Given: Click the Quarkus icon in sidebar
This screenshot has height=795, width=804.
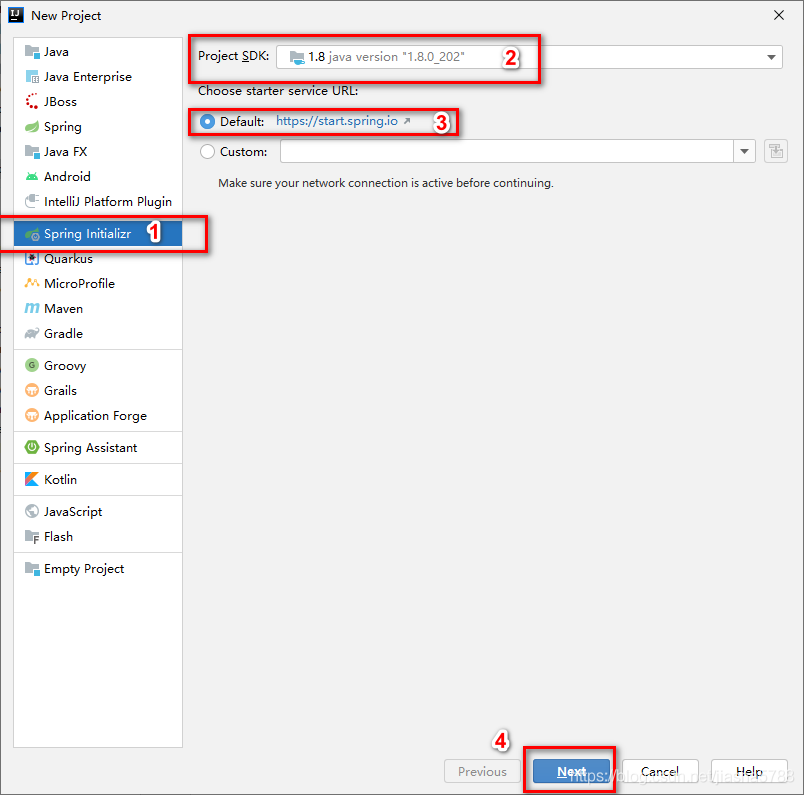Looking at the screenshot, I should pos(32,259).
